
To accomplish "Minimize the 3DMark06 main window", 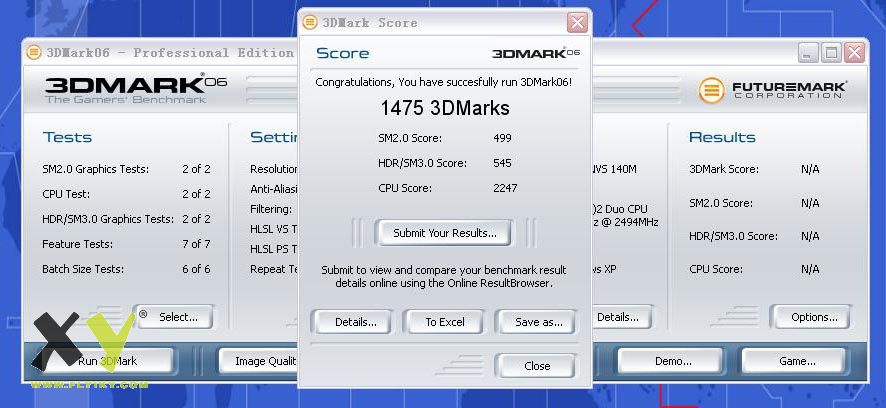I will pyautogui.click(x=809, y=53).
